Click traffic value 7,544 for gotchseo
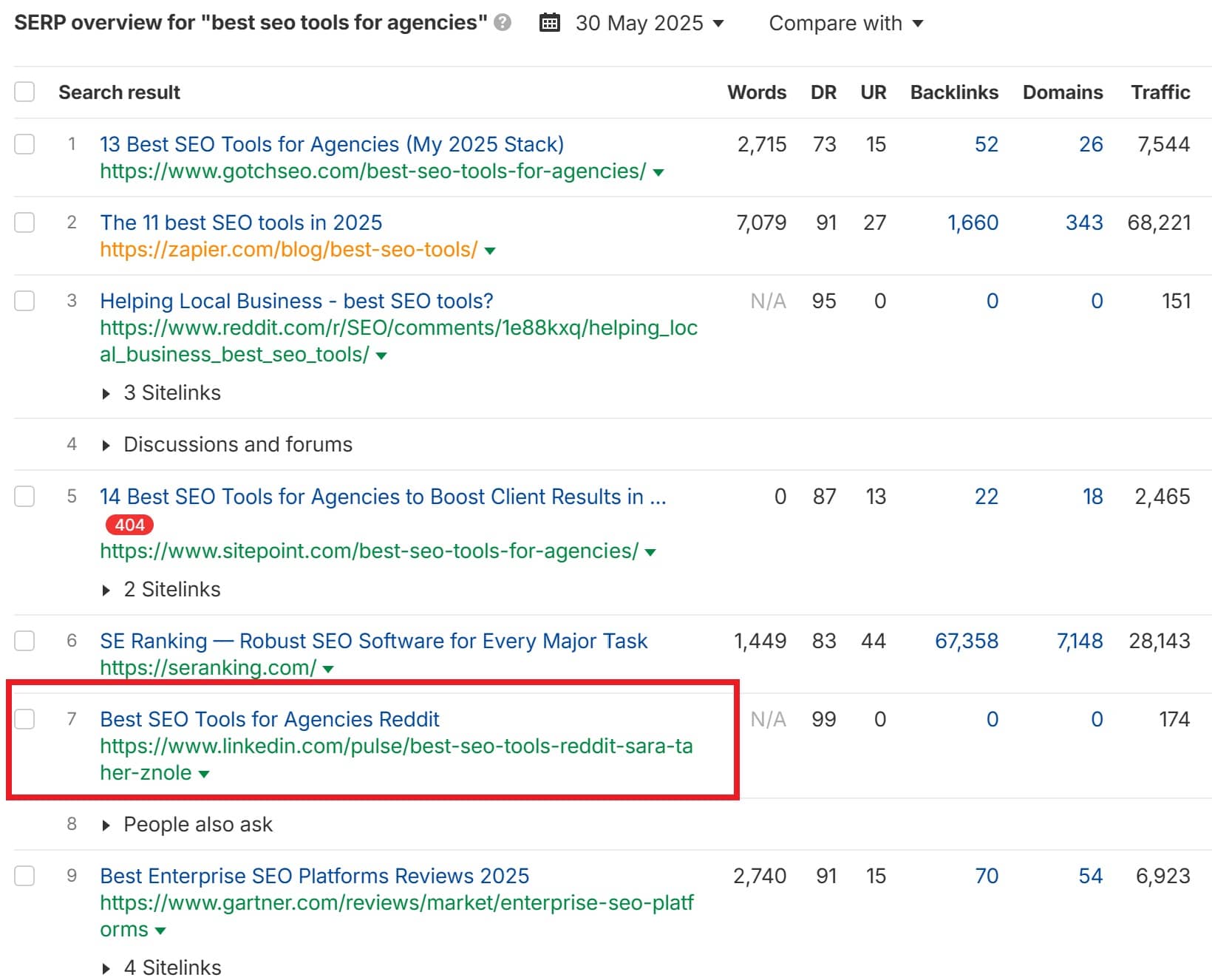1212x980 pixels. pos(1164,144)
